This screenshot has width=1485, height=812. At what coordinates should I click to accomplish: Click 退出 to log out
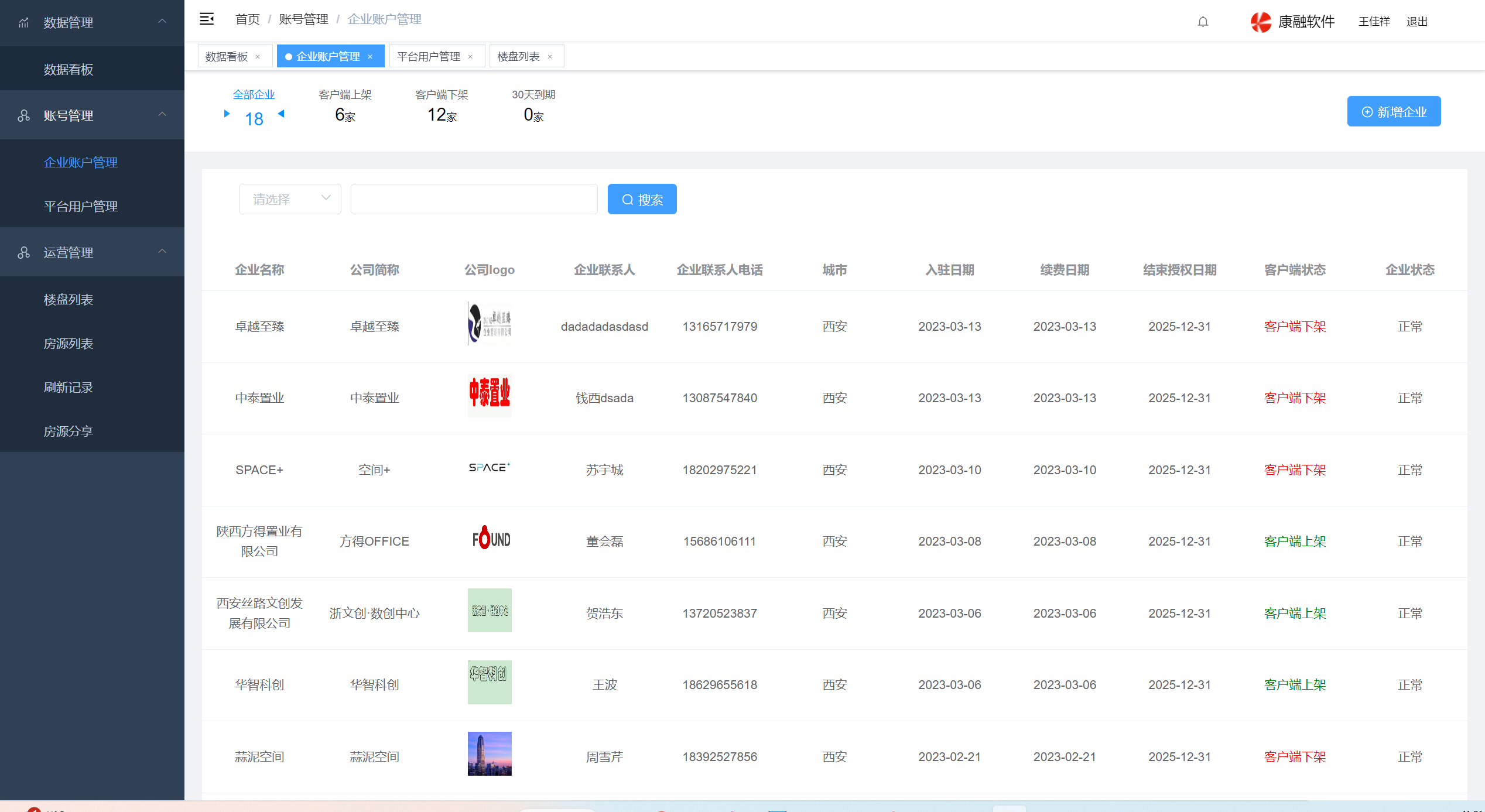click(x=1417, y=22)
